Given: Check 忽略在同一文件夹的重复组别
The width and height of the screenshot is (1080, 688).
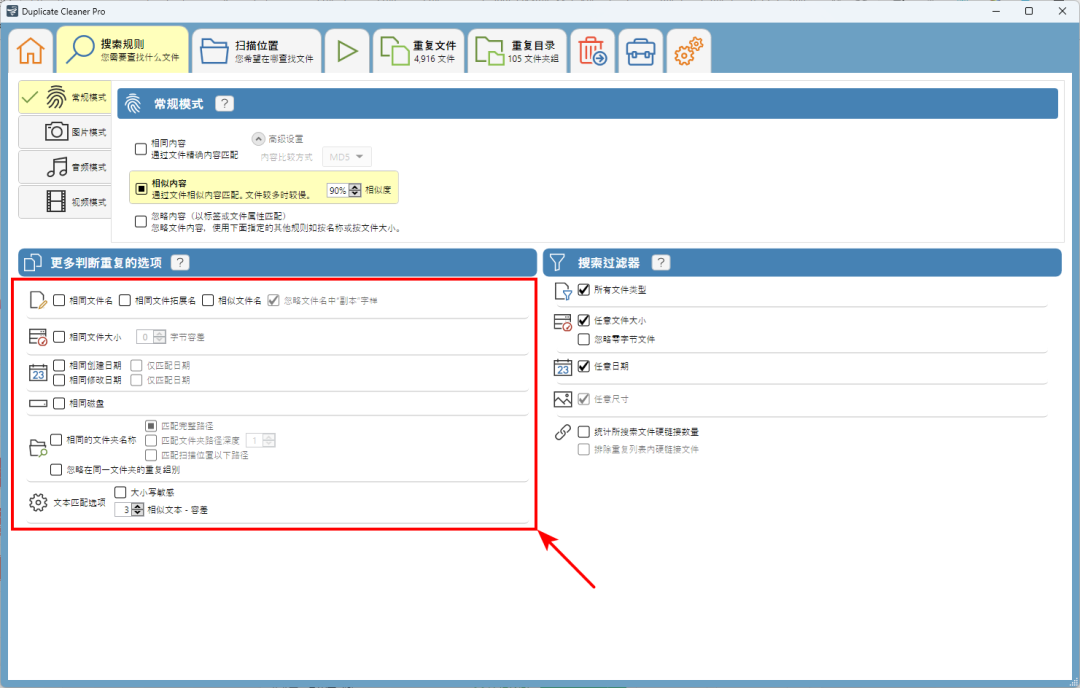Looking at the screenshot, I should click(x=56, y=470).
